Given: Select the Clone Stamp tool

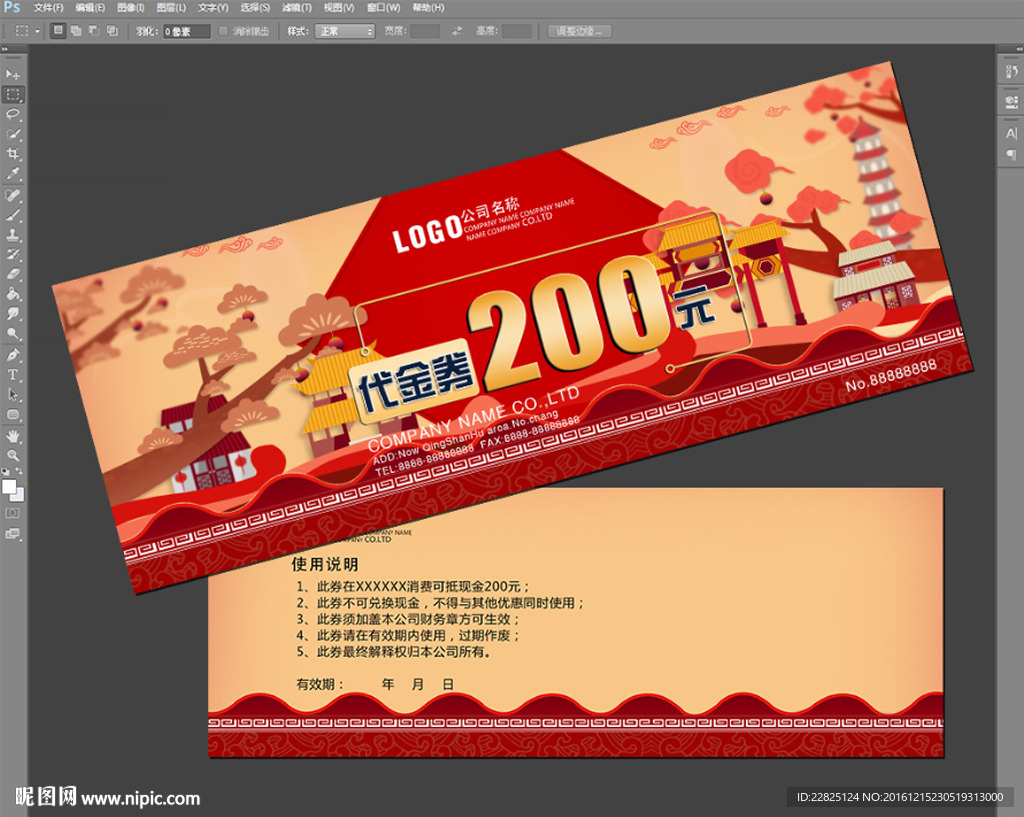Looking at the screenshot, I should 13,234.
